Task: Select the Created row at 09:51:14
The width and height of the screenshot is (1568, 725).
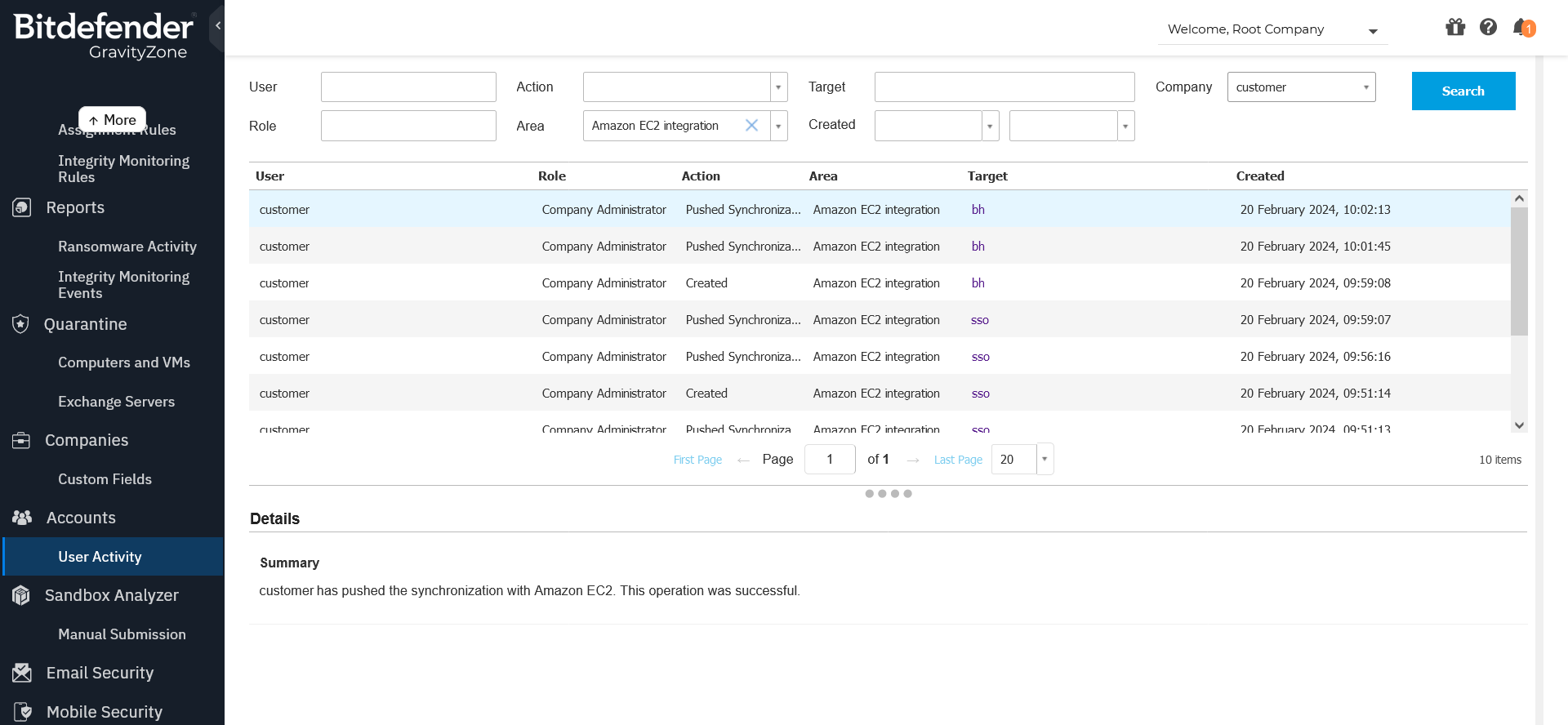Action: [x=880, y=394]
